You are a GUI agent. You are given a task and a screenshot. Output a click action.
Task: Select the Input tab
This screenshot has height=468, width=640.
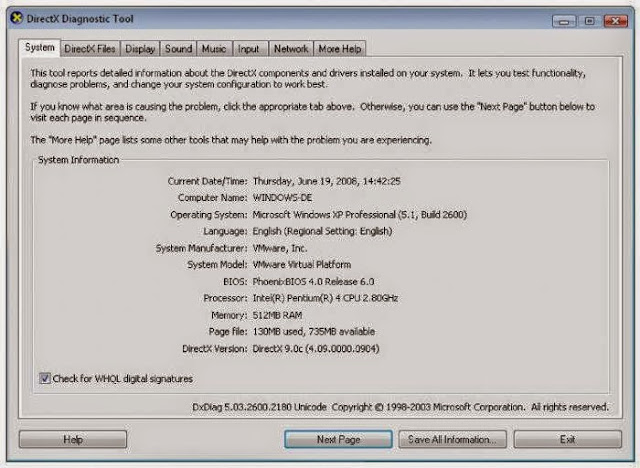[x=249, y=49]
